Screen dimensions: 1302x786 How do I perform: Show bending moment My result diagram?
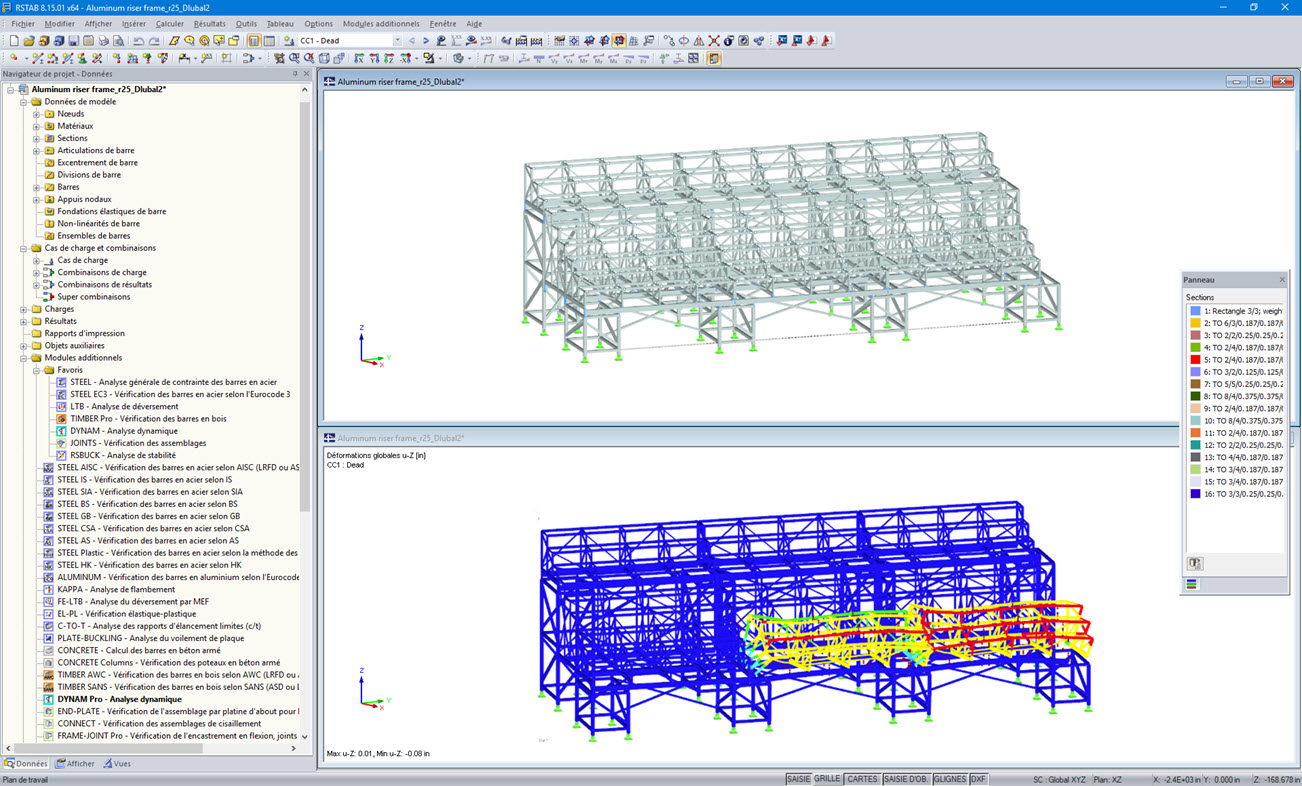(x=599, y=58)
